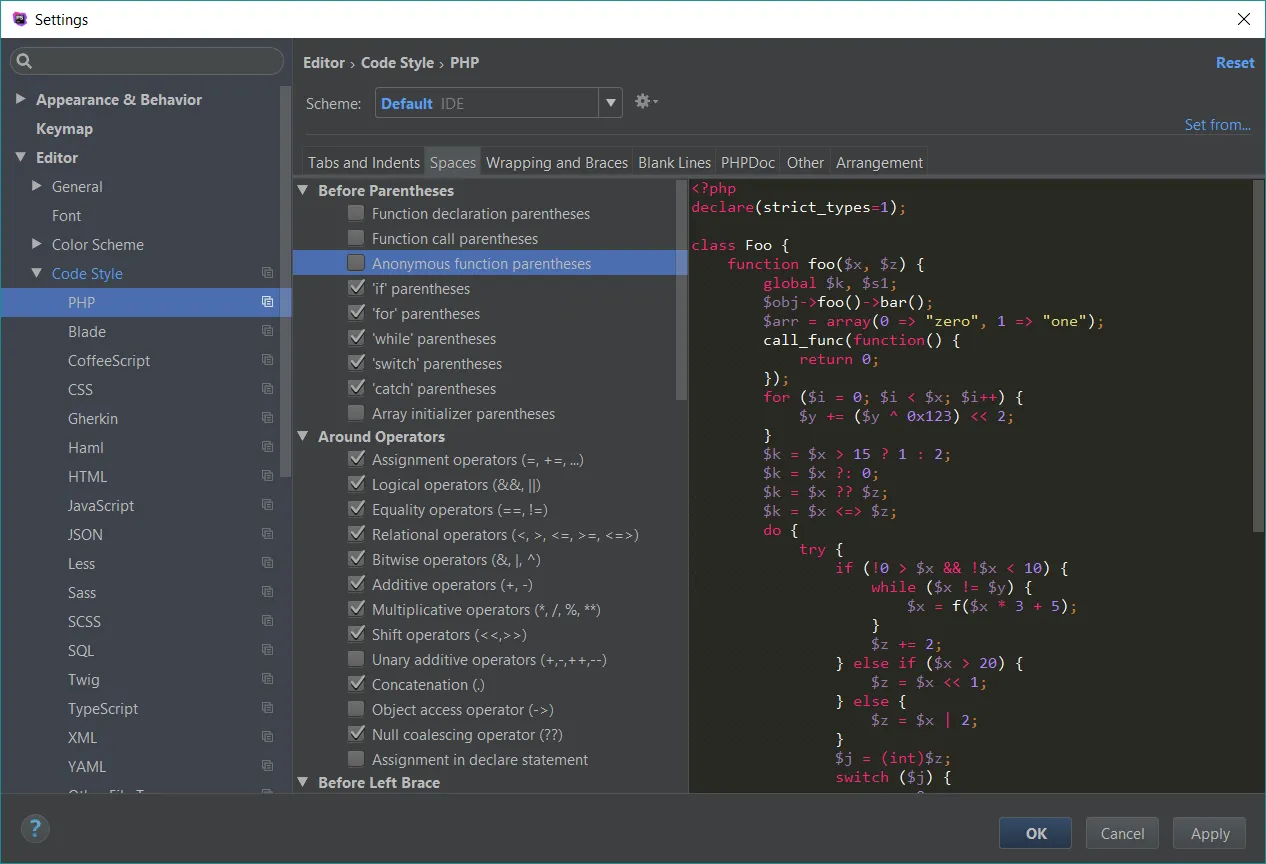
Task: Click the copy icon beside SCSS
Action: [267, 621]
